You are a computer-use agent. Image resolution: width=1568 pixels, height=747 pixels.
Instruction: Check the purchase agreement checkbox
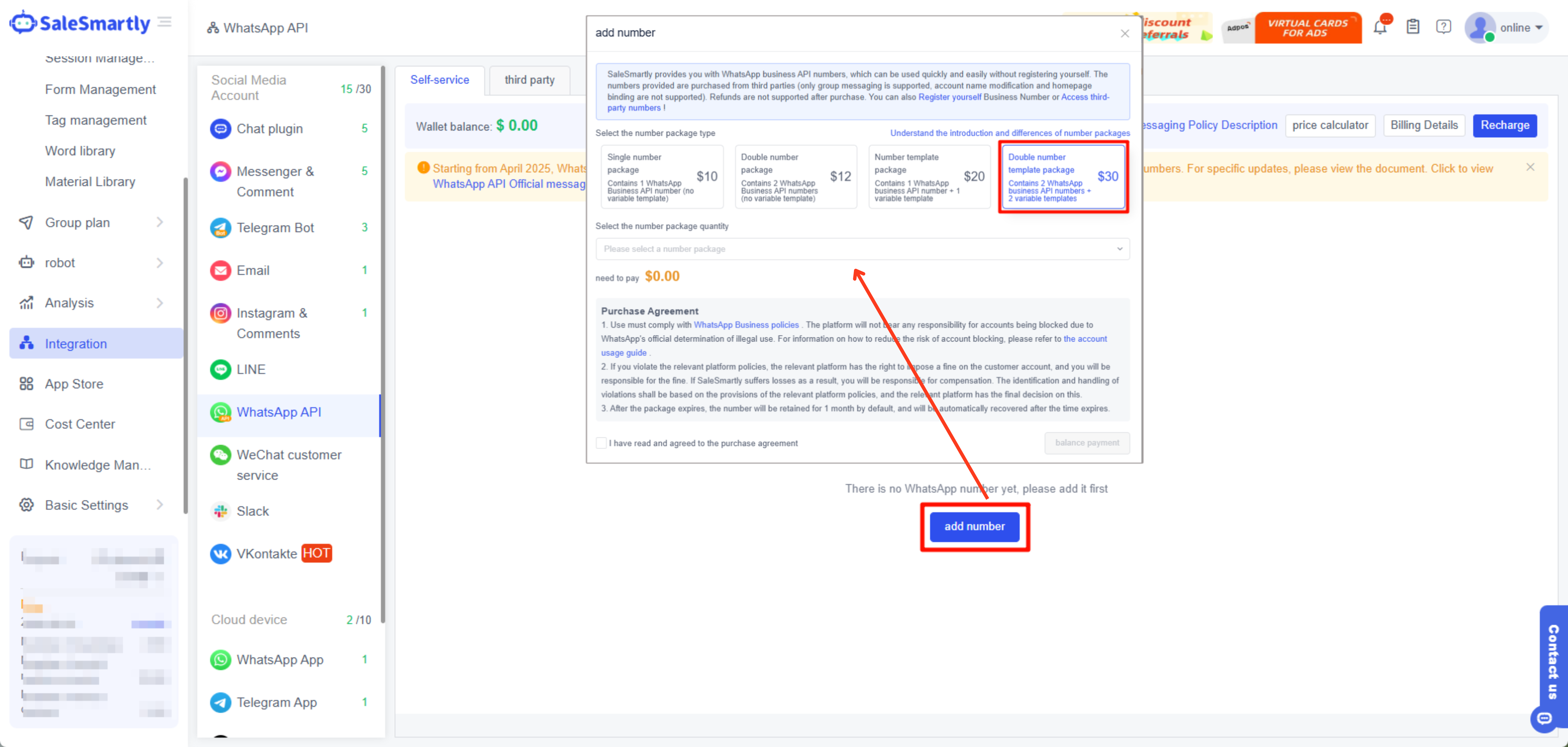[x=601, y=443]
